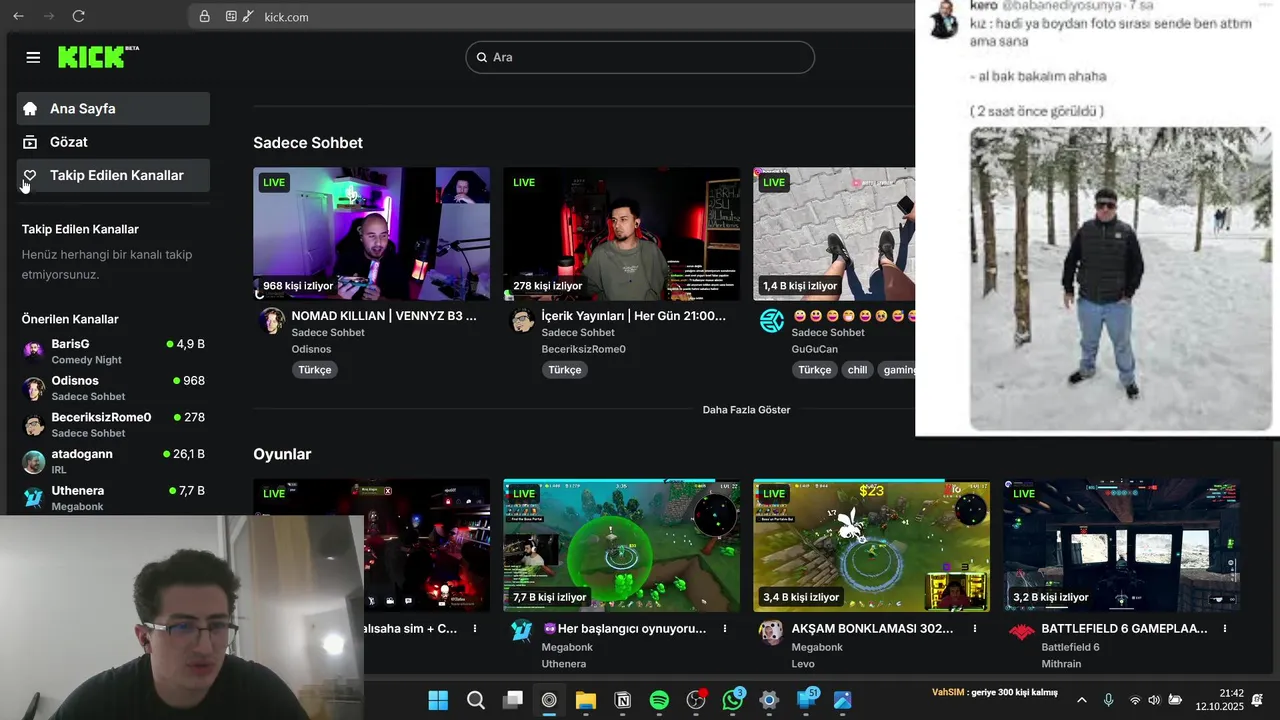Open options menu for AKŞAM BONKLAMASI stream

[975, 629]
